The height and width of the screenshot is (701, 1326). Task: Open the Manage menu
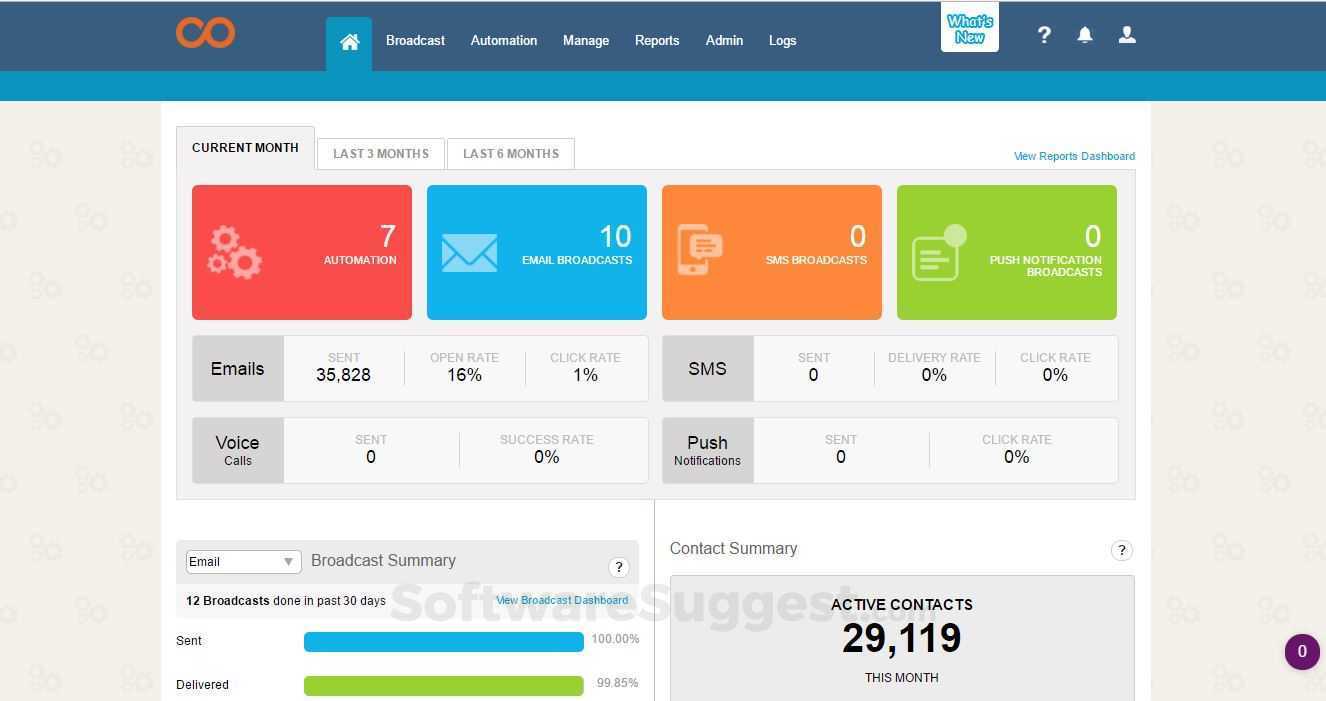click(585, 40)
